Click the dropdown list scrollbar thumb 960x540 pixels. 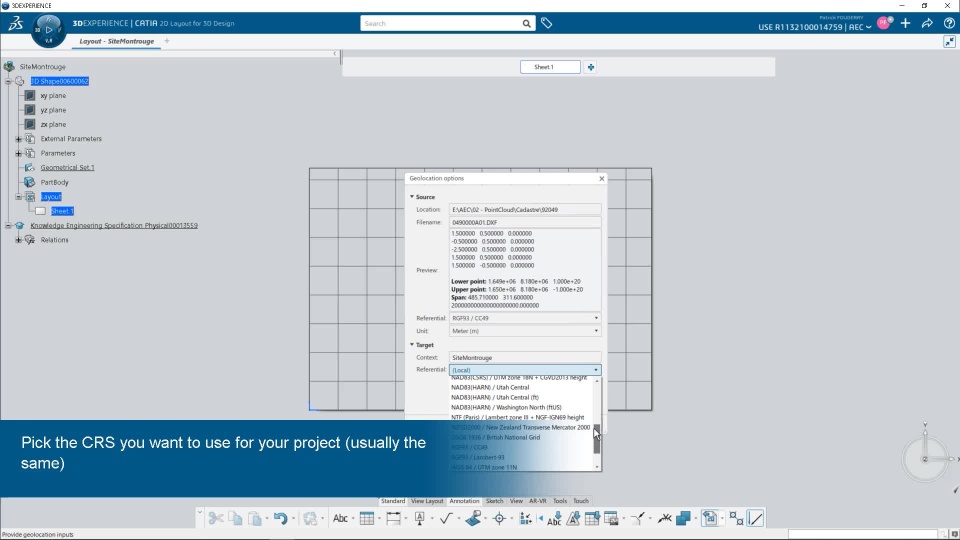(597, 438)
